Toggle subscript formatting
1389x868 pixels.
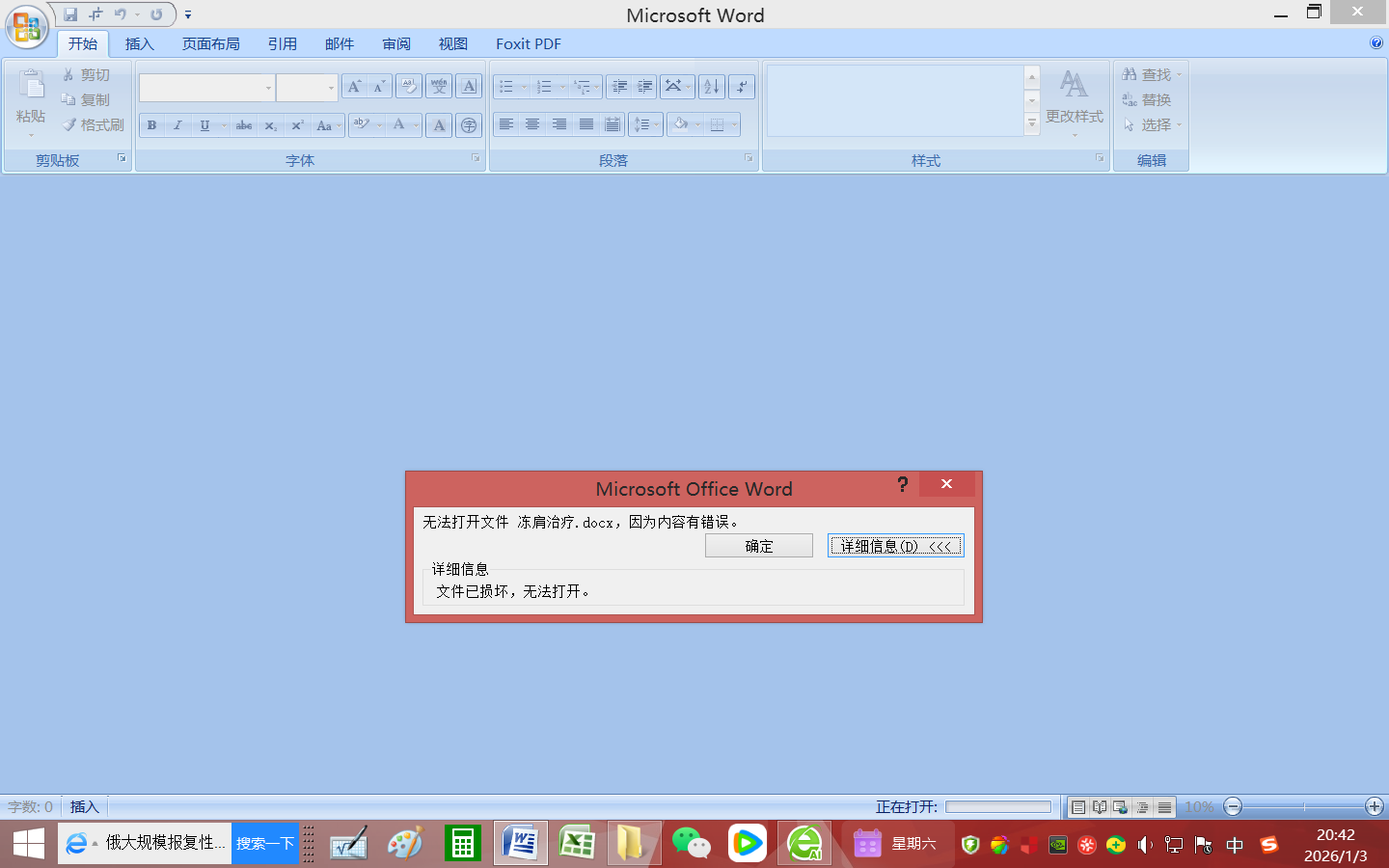(x=271, y=125)
